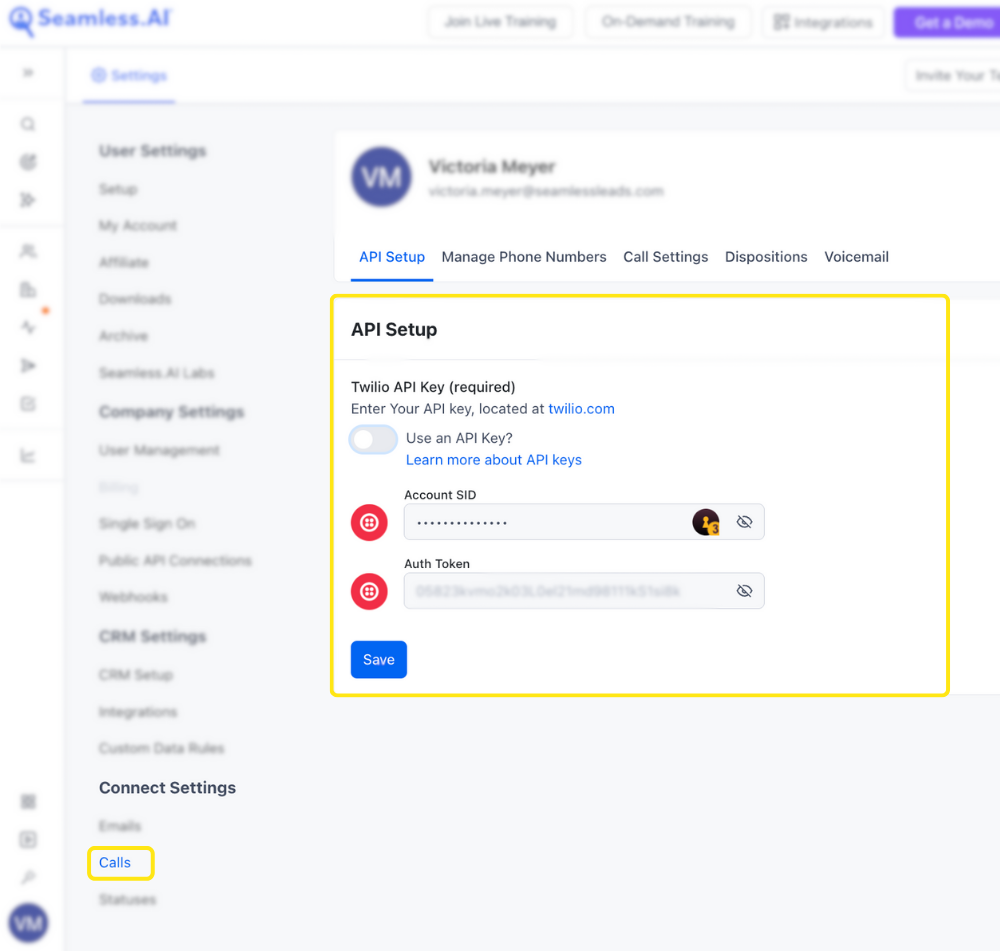1000x951 pixels.
Task: Open My Account settings
Action: pos(138,226)
